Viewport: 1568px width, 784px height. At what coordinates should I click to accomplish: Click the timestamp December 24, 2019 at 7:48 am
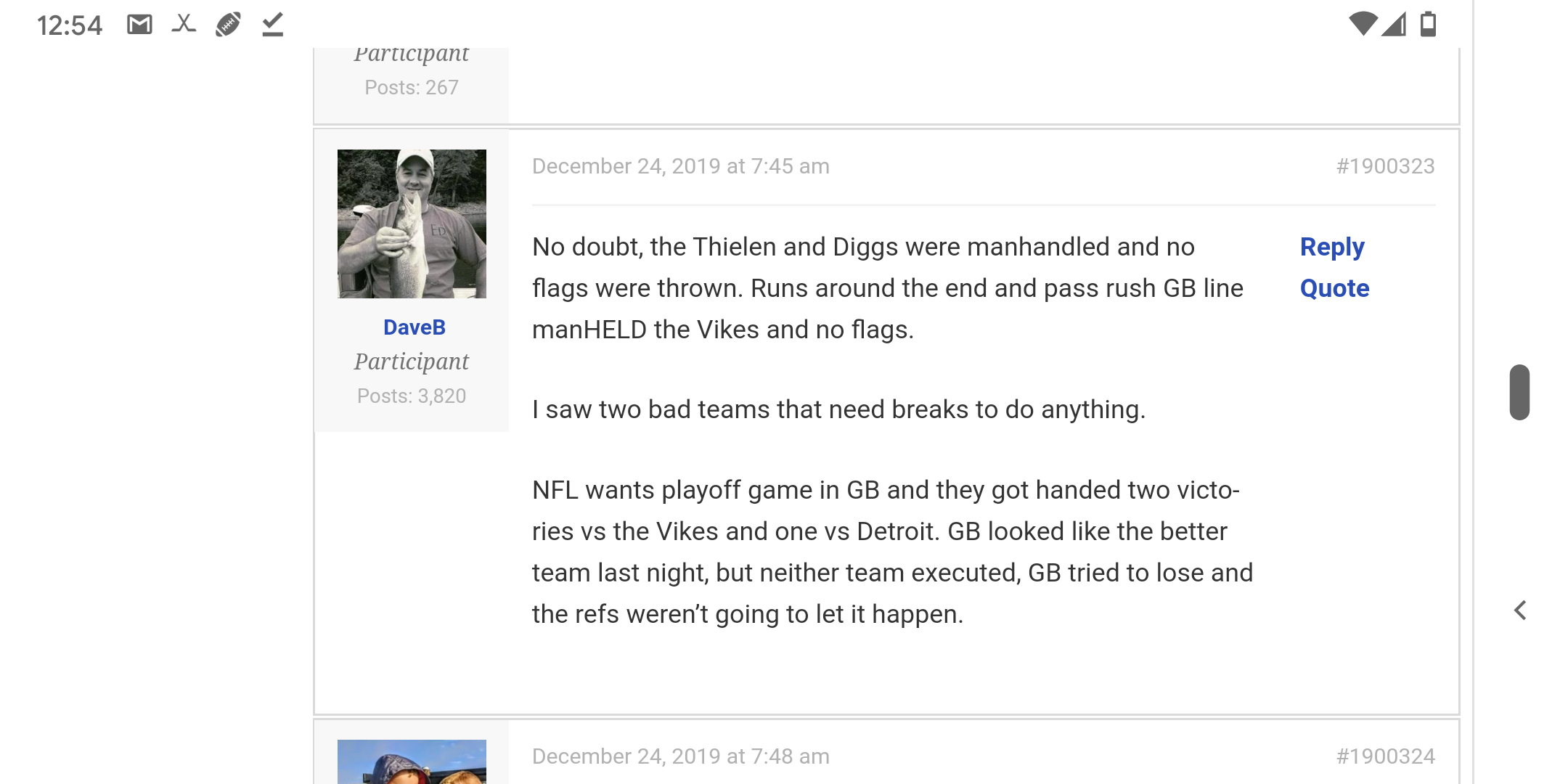(680, 756)
